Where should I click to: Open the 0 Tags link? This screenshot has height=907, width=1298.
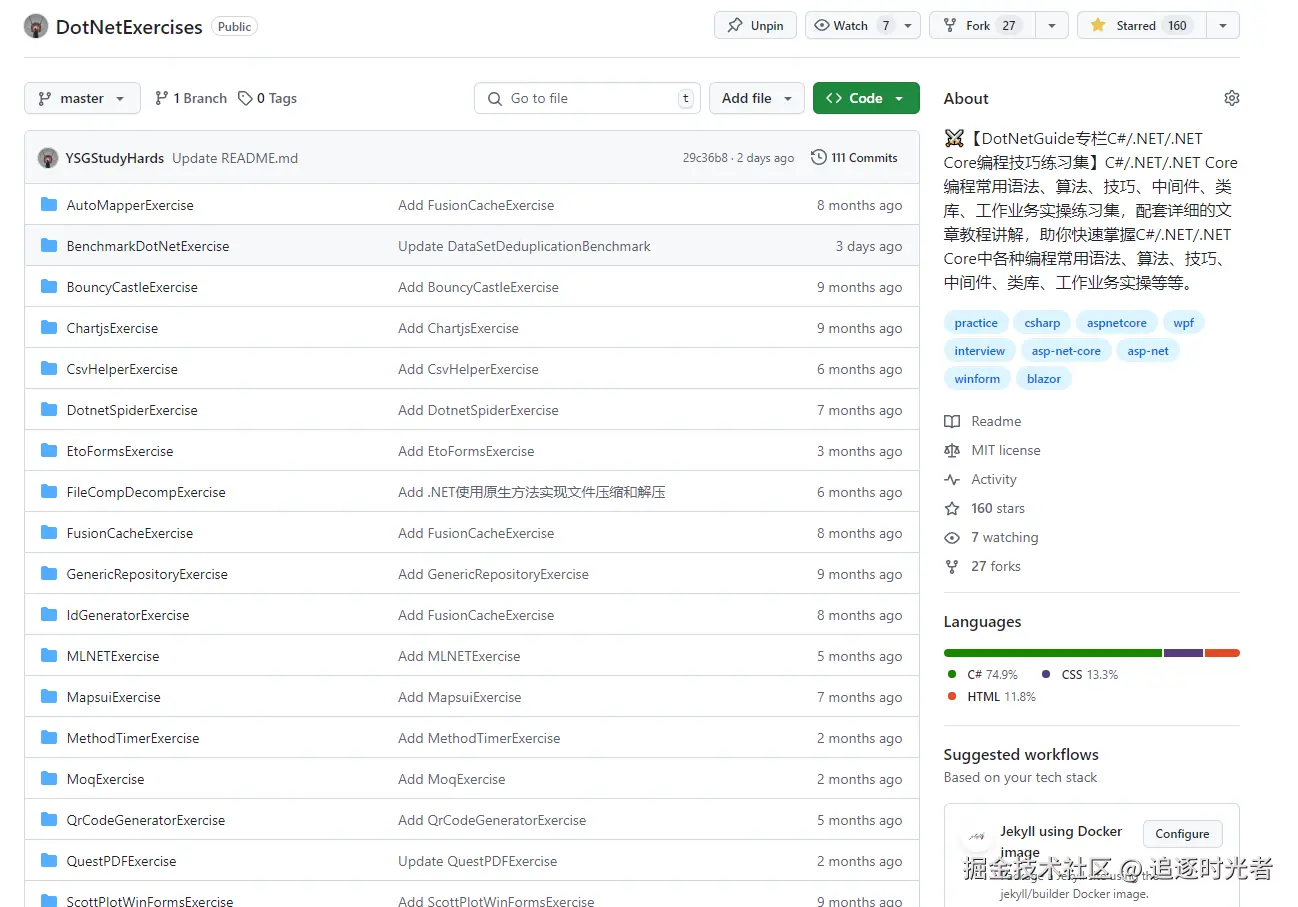(267, 98)
